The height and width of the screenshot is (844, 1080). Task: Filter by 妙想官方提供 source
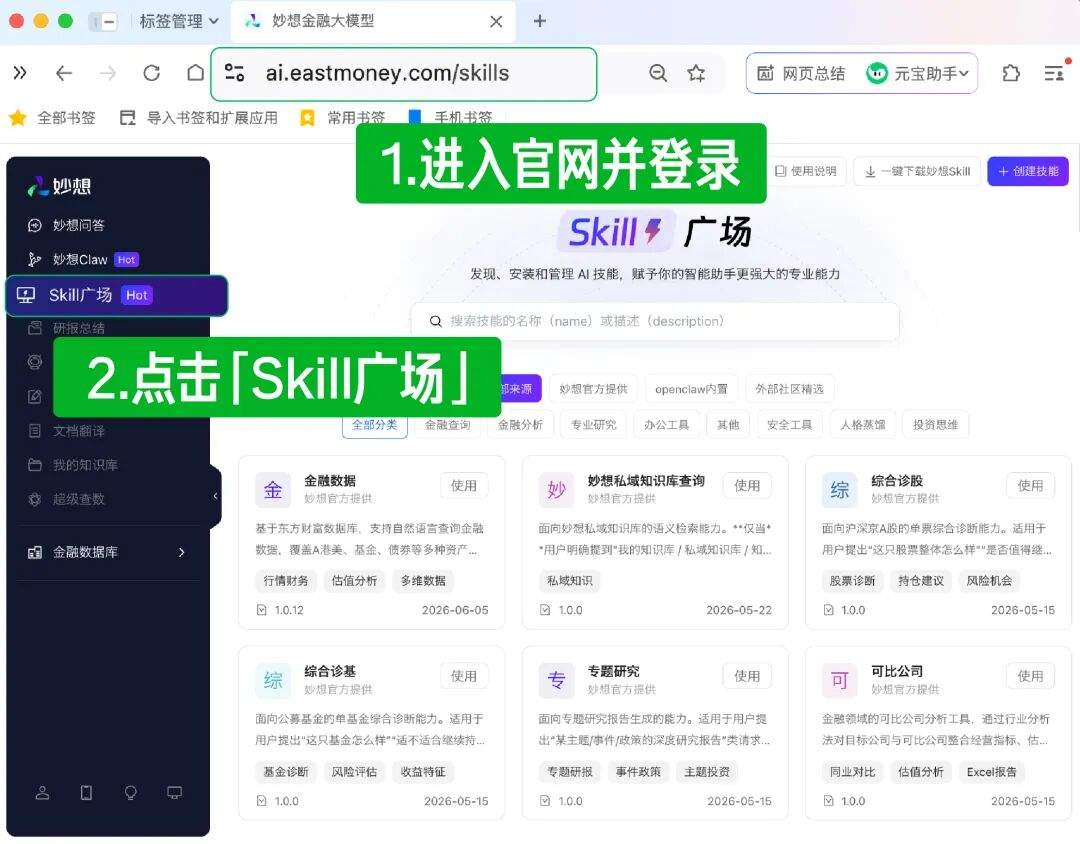[x=593, y=389]
